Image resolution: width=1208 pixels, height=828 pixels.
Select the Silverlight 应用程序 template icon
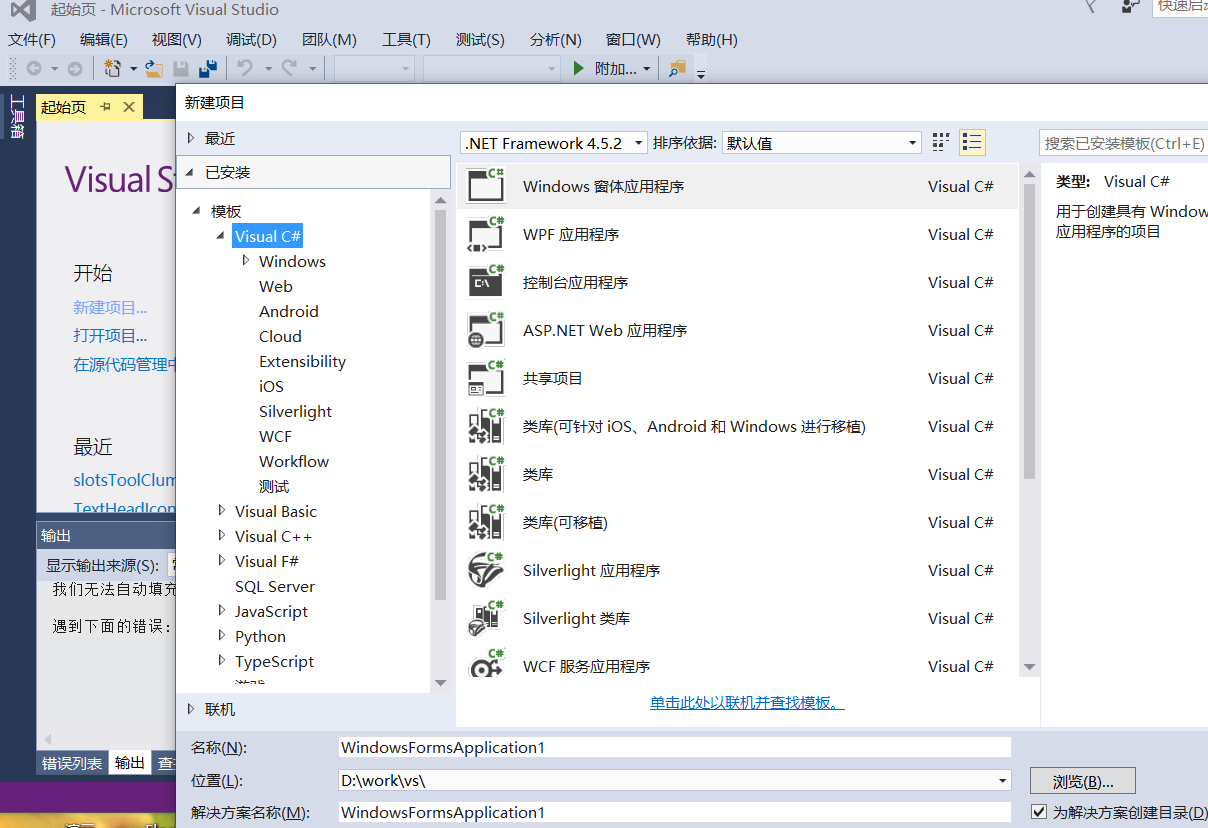pos(487,570)
